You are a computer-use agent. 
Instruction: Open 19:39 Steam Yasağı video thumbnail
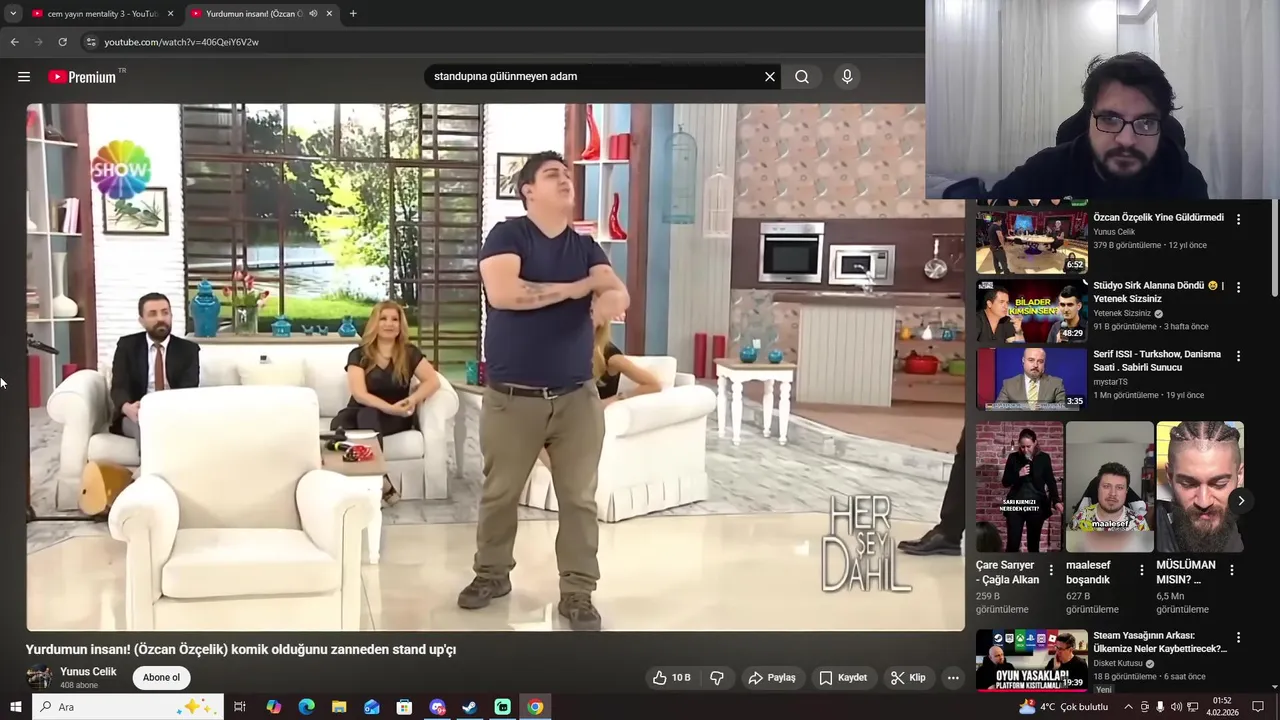[x=1031, y=660]
